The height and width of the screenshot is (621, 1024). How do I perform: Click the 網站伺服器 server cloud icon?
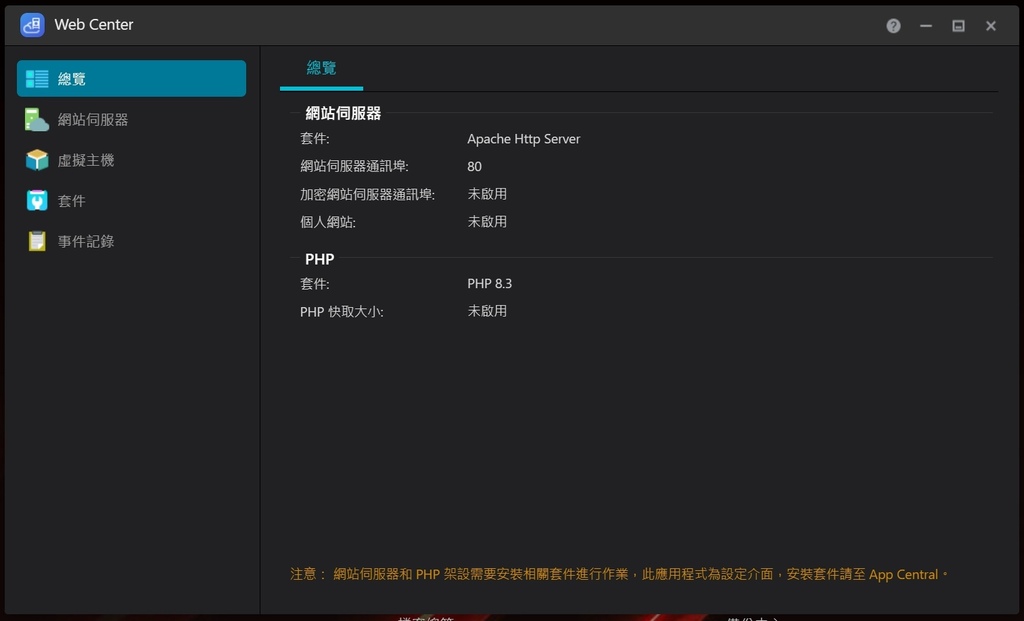tap(37, 119)
